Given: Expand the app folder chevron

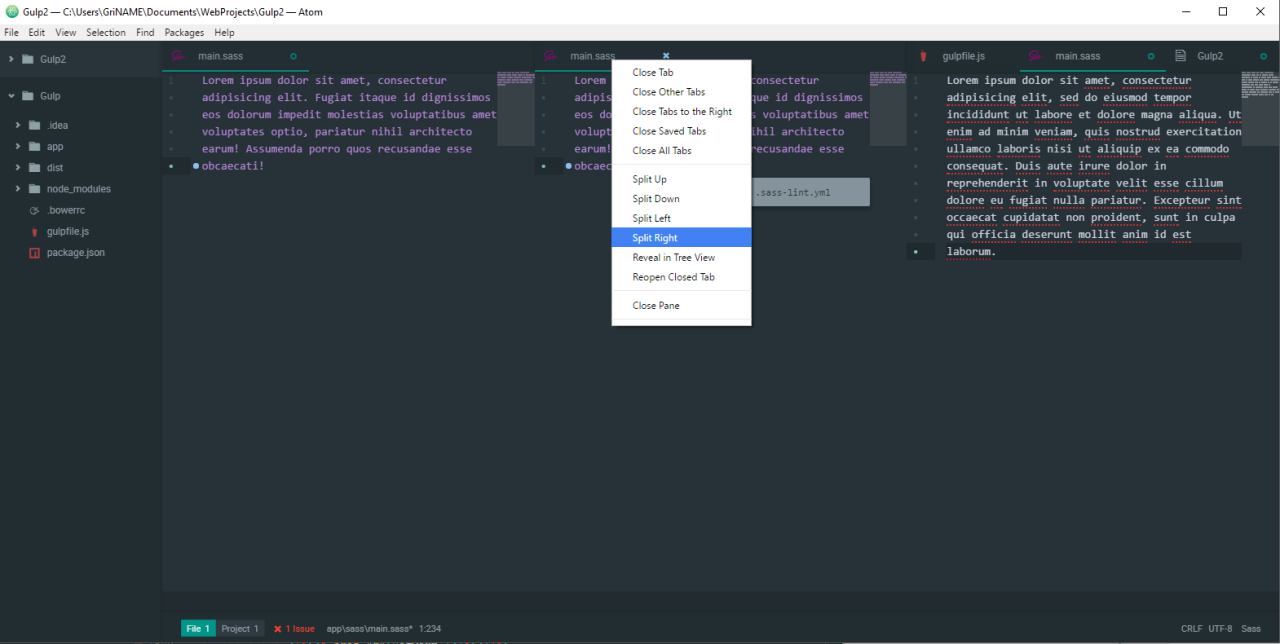Looking at the screenshot, I should point(18,146).
